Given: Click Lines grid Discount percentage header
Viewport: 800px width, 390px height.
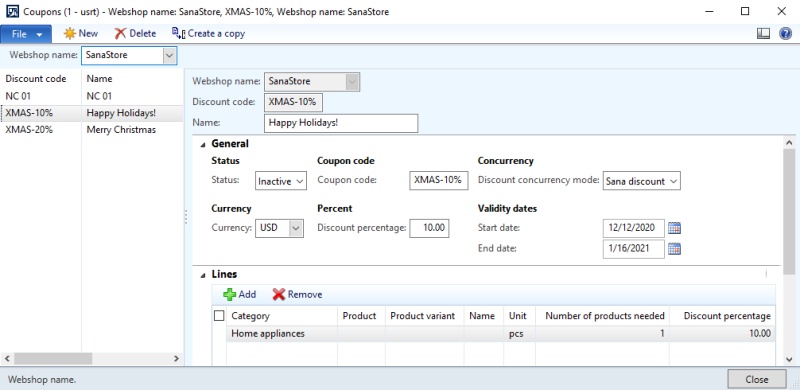Looking at the screenshot, I should coord(722,316).
